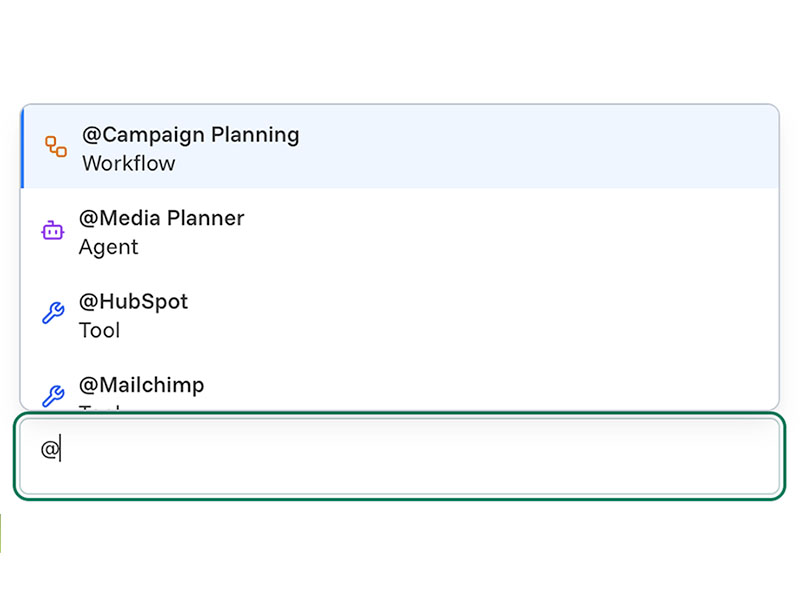The width and height of the screenshot is (800, 600).
Task: Click the "Agent" label under Media Planner
Action: point(108,247)
